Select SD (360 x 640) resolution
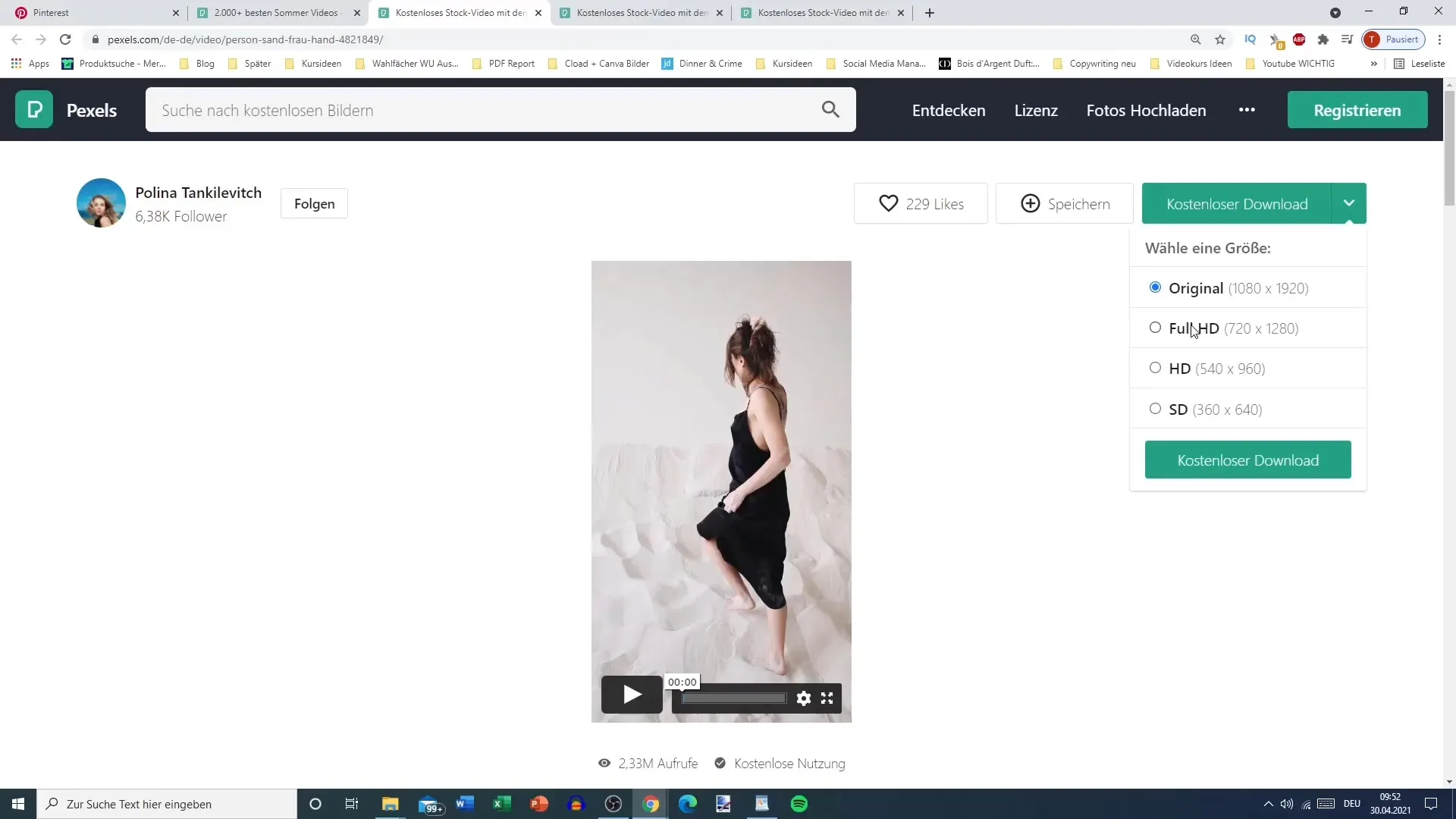This screenshot has height=819, width=1456. click(x=1155, y=408)
